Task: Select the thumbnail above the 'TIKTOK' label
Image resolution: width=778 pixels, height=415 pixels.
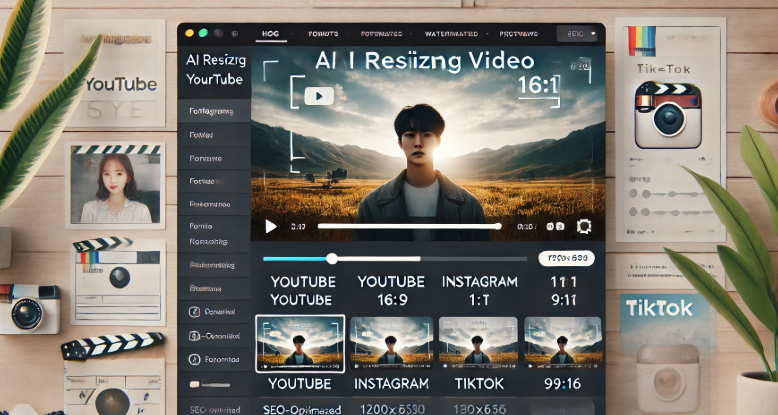Action: pyautogui.click(x=478, y=343)
